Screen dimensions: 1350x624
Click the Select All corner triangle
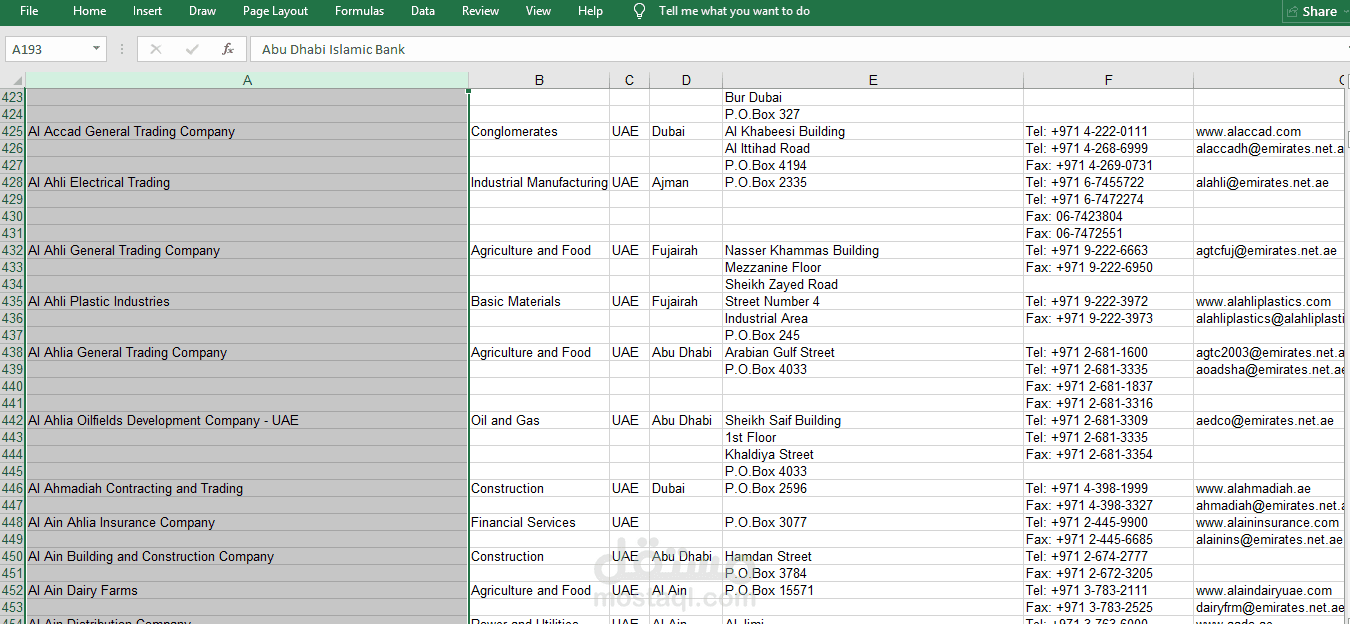pos(13,80)
